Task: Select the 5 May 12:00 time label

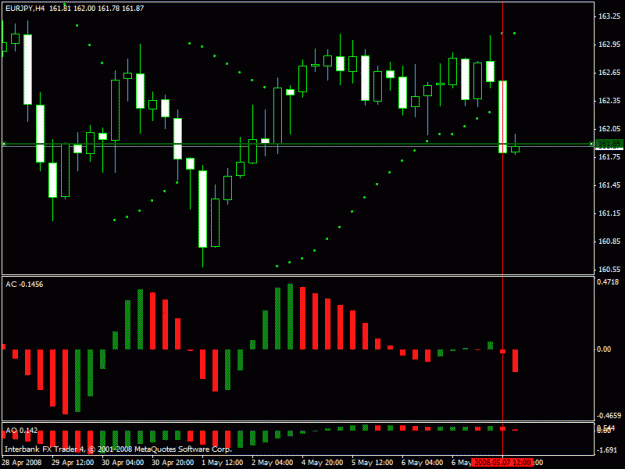Action: click(372, 463)
